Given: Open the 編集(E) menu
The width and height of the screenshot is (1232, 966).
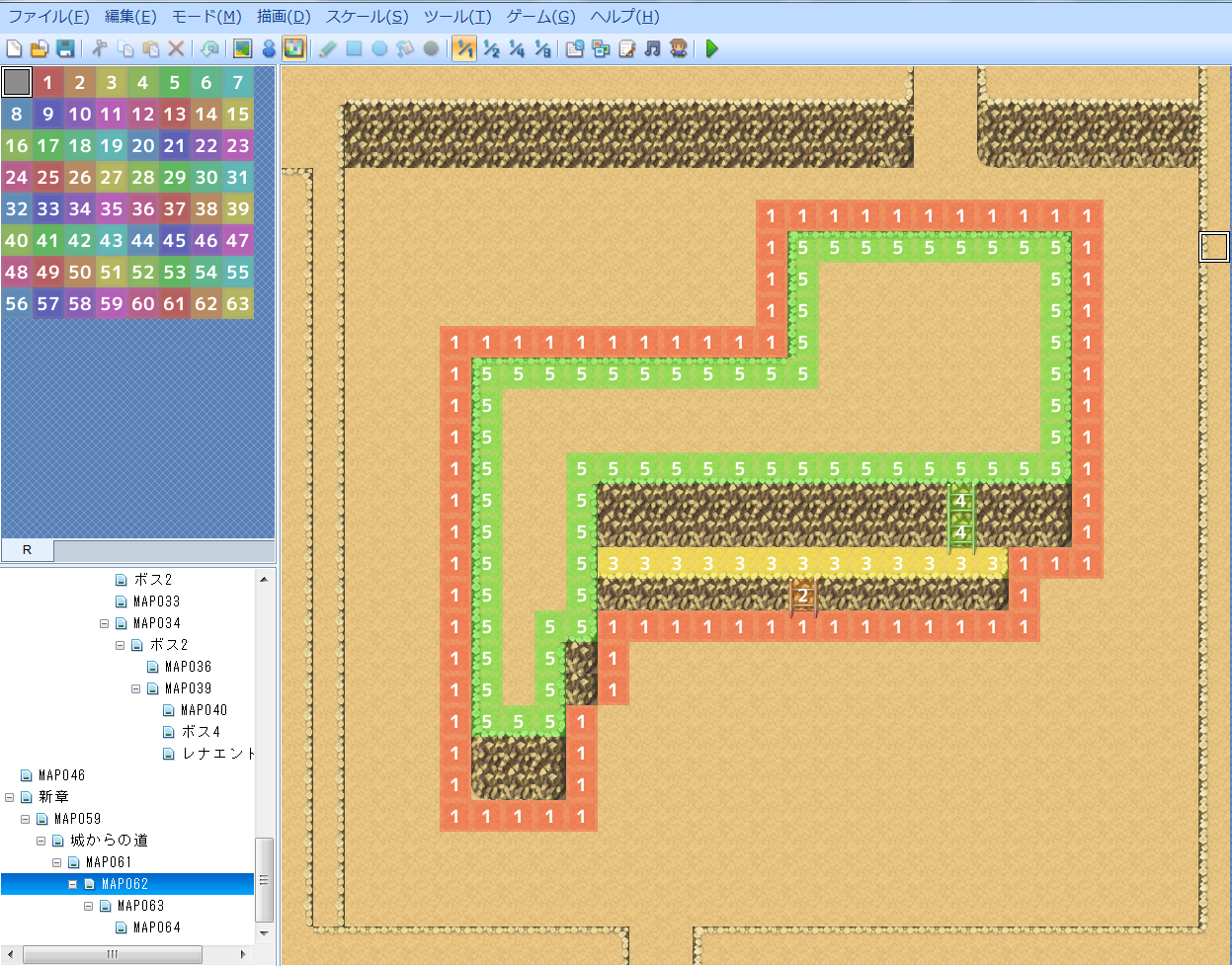Looking at the screenshot, I should (x=130, y=17).
